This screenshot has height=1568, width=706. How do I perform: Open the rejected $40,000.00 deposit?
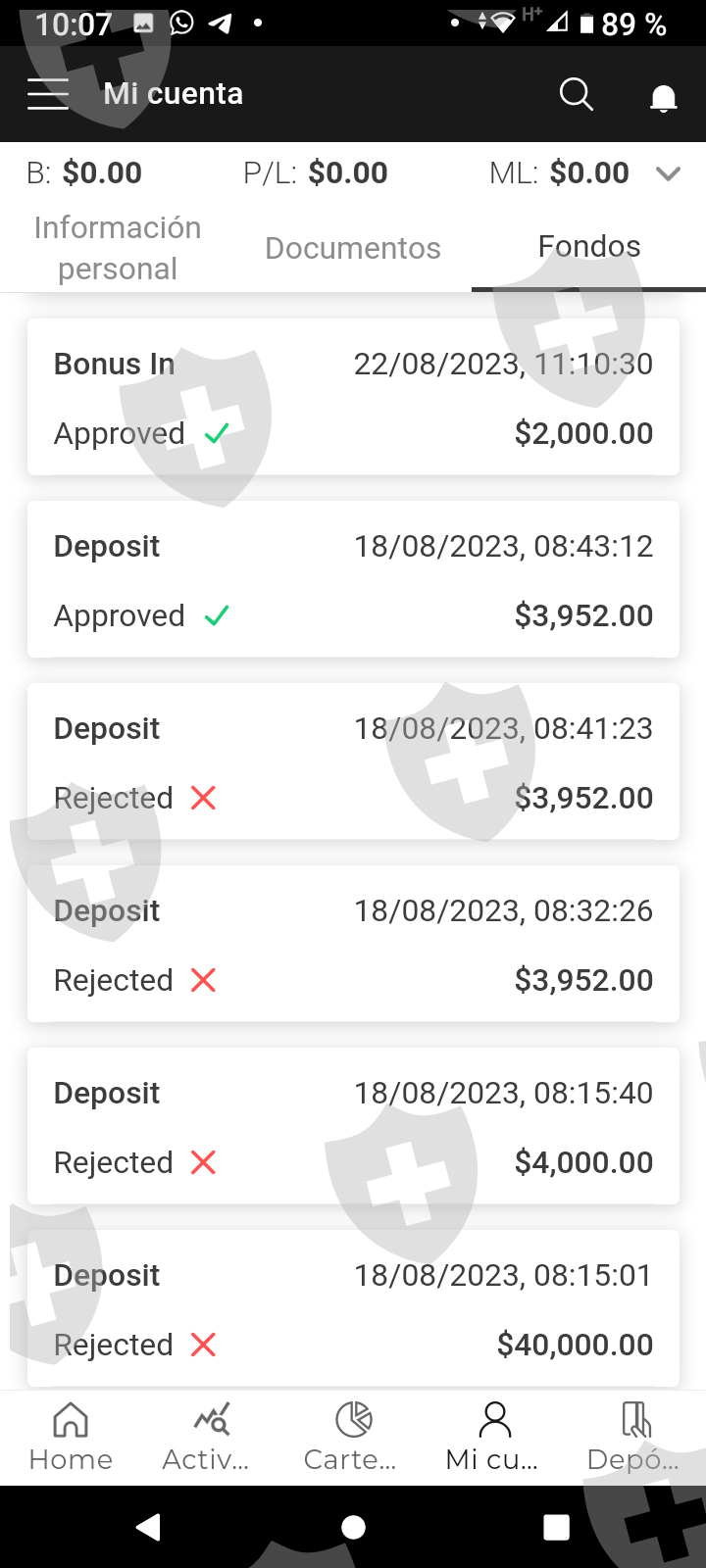tap(353, 1308)
